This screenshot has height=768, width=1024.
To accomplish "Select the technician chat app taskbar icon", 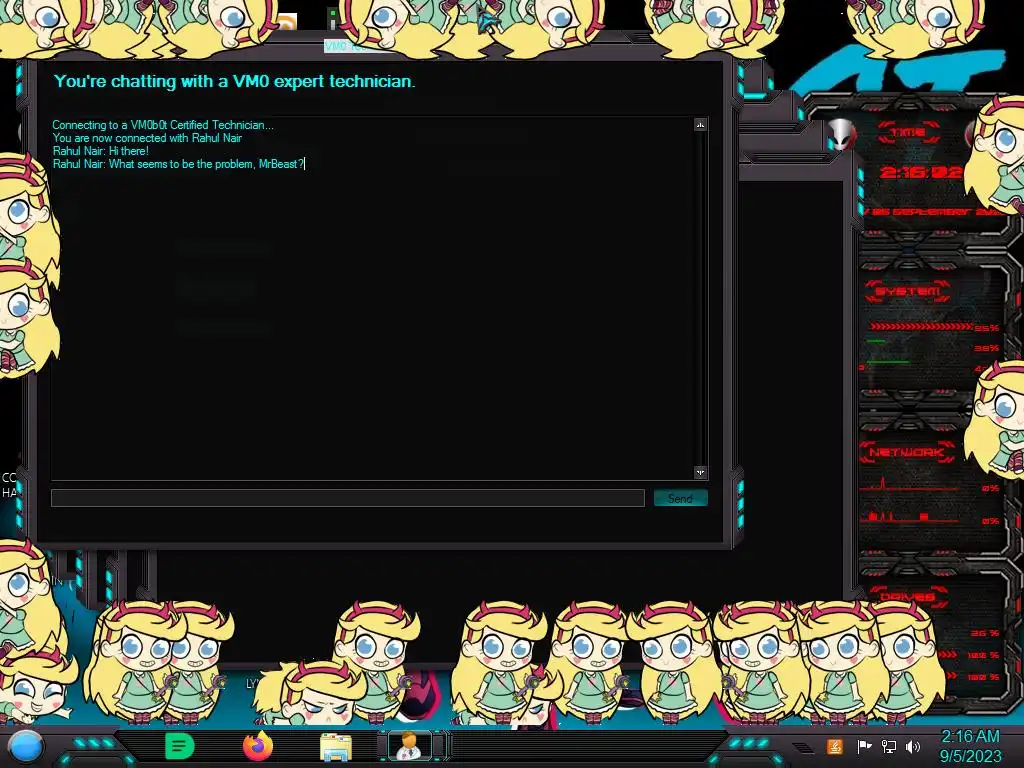I will click(x=409, y=746).
